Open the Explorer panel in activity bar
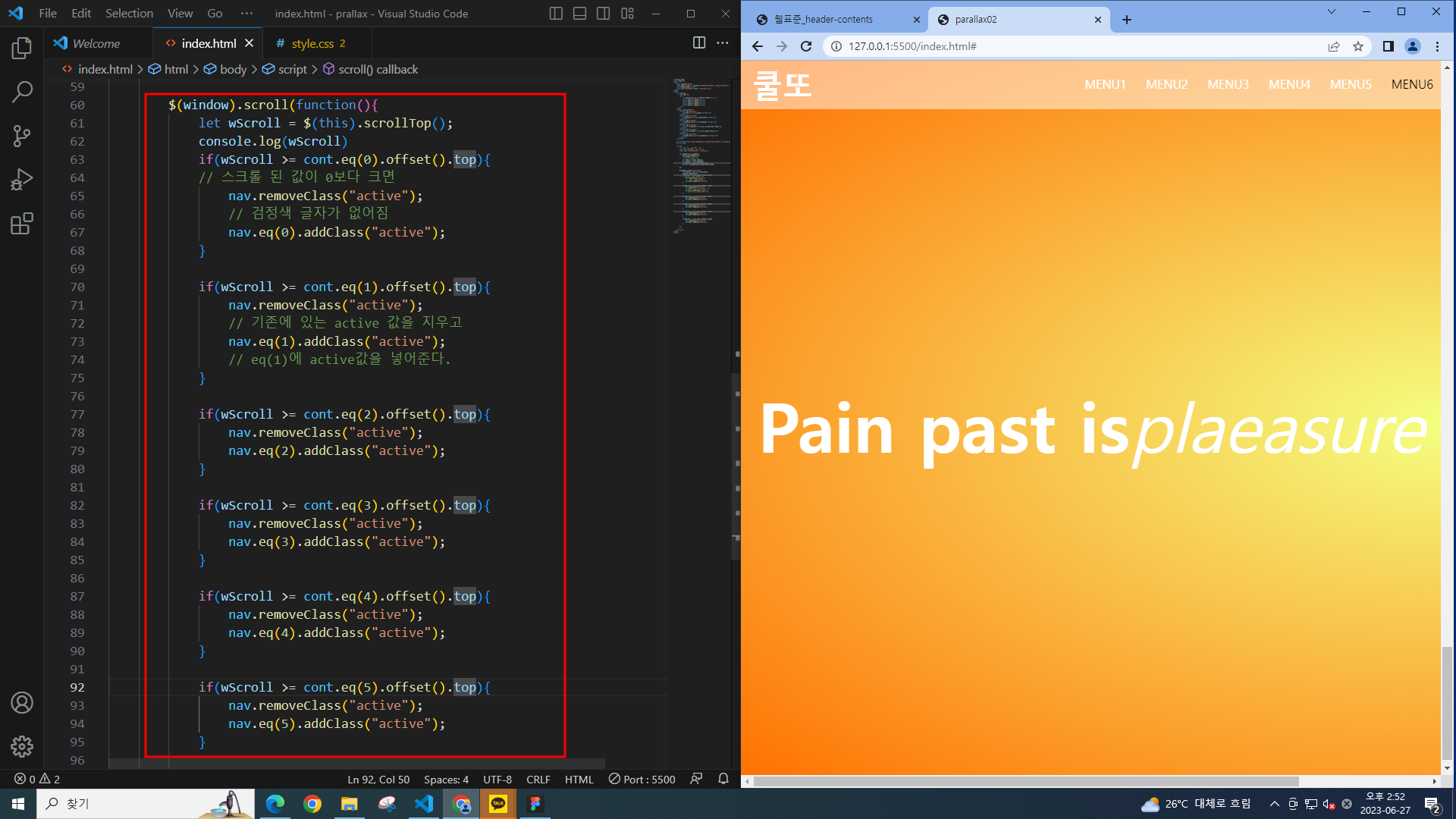1456x819 pixels. pyautogui.click(x=22, y=49)
